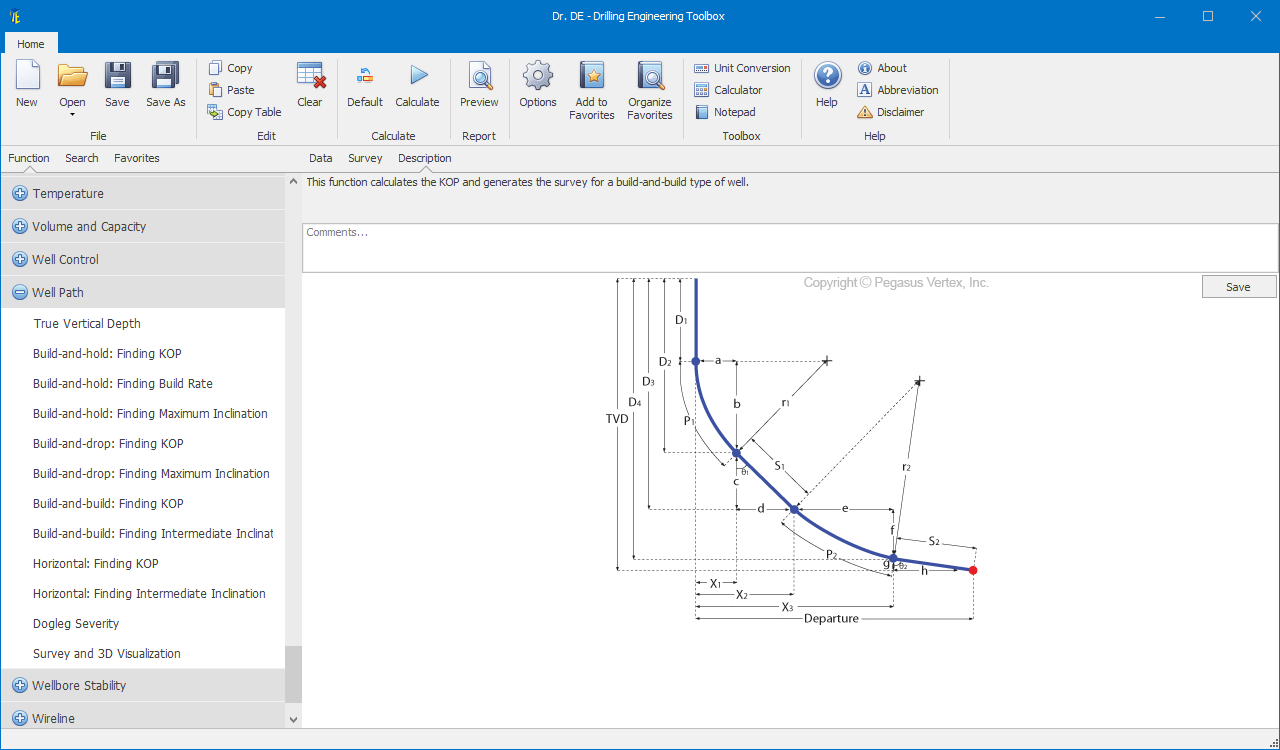1280x750 pixels.
Task: Switch to the Survey tab
Action: [x=365, y=158]
